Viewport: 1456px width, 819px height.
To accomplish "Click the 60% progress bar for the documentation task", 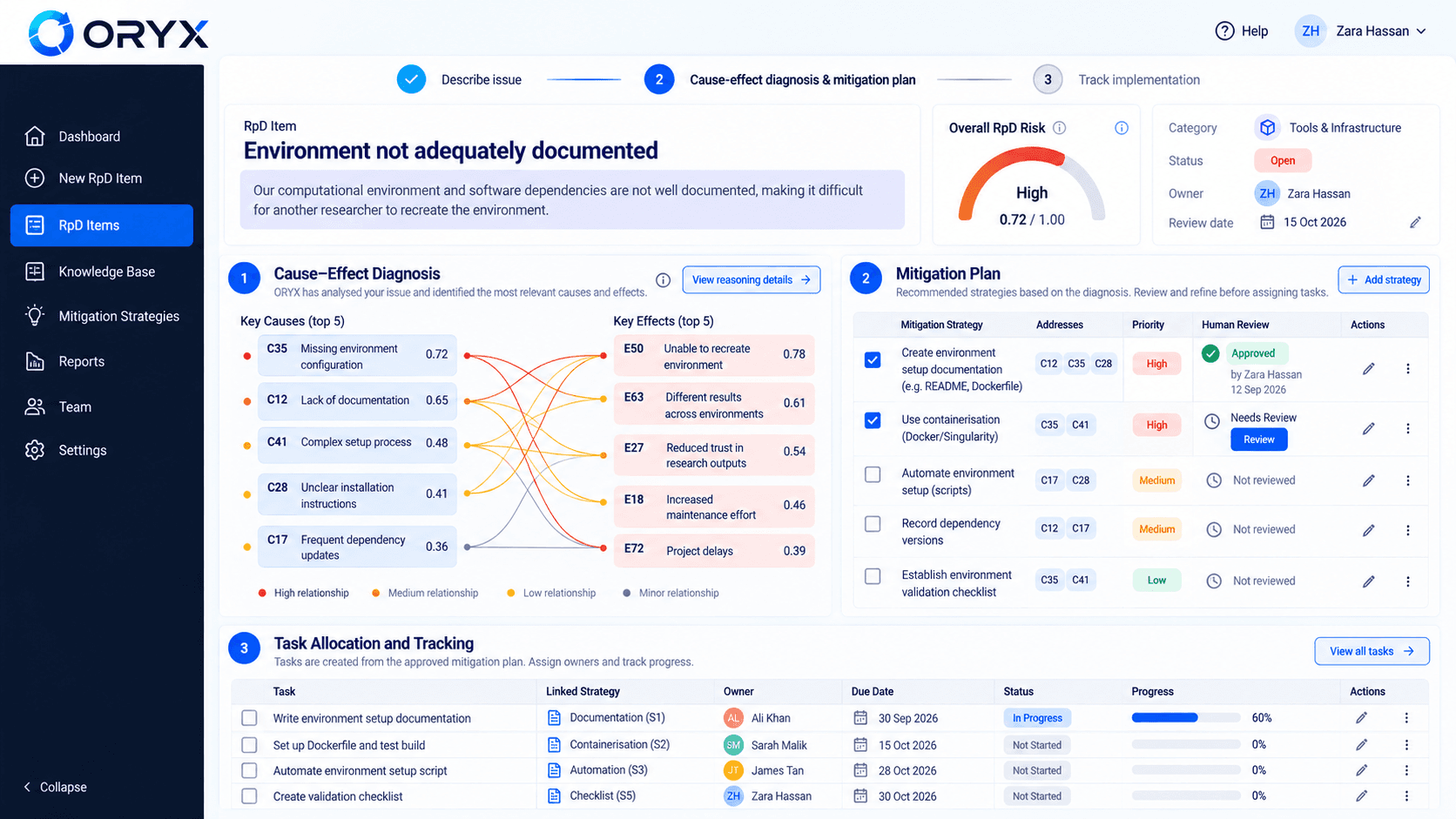I will click(x=1185, y=718).
